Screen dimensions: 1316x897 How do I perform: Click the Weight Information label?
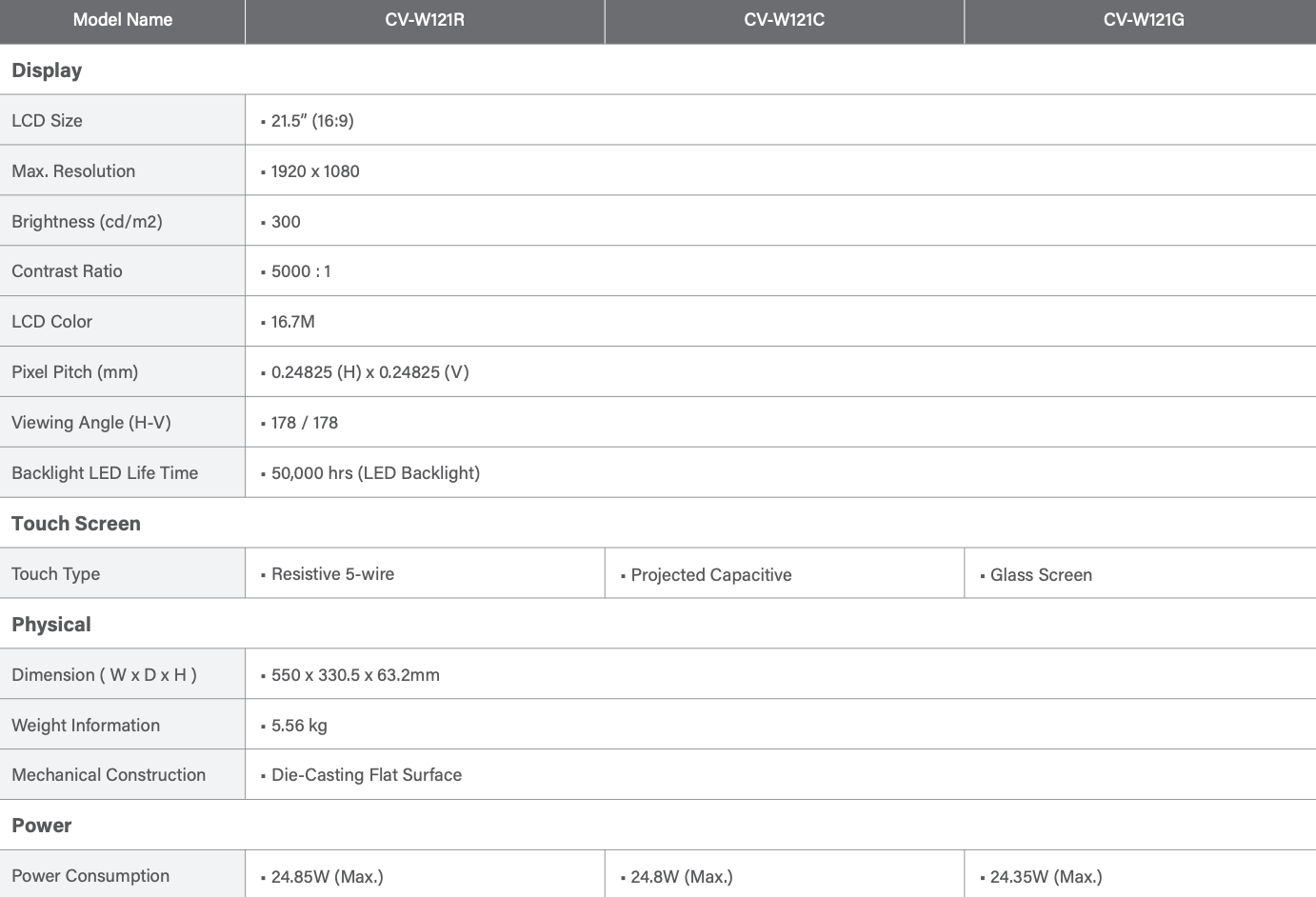86,726
